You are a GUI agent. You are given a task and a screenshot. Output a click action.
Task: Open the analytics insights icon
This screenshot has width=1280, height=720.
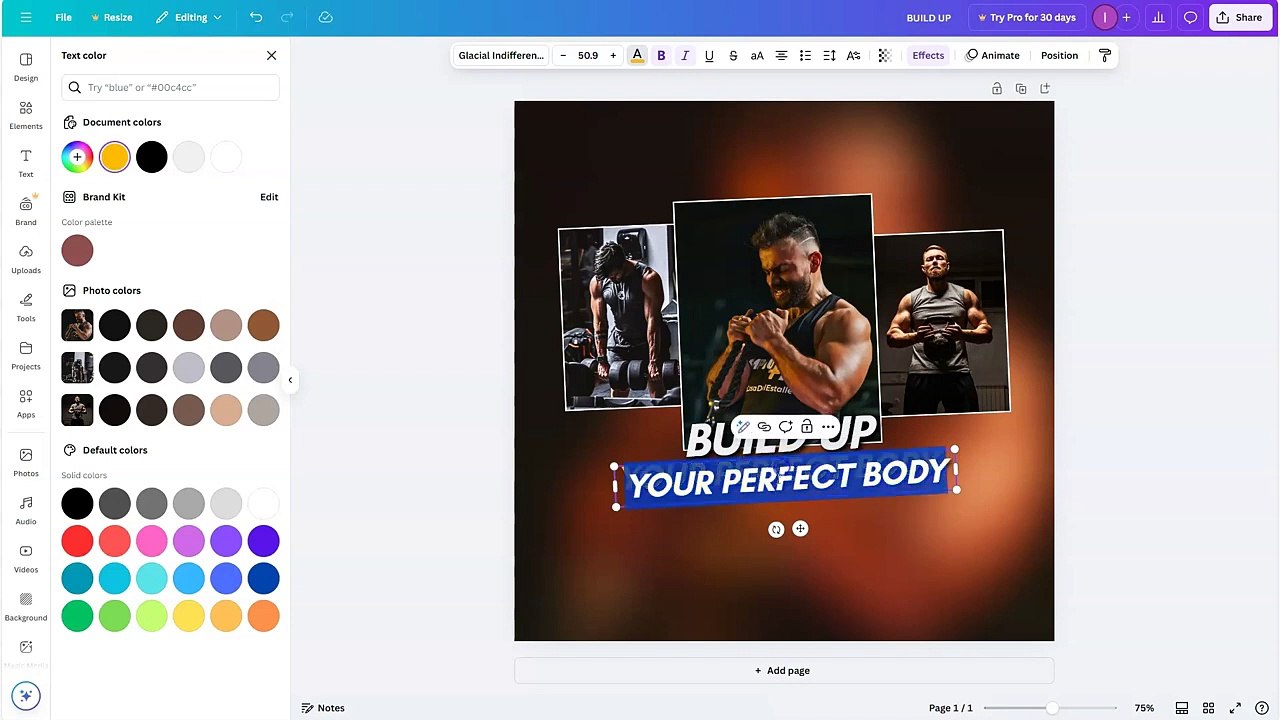pos(1158,17)
